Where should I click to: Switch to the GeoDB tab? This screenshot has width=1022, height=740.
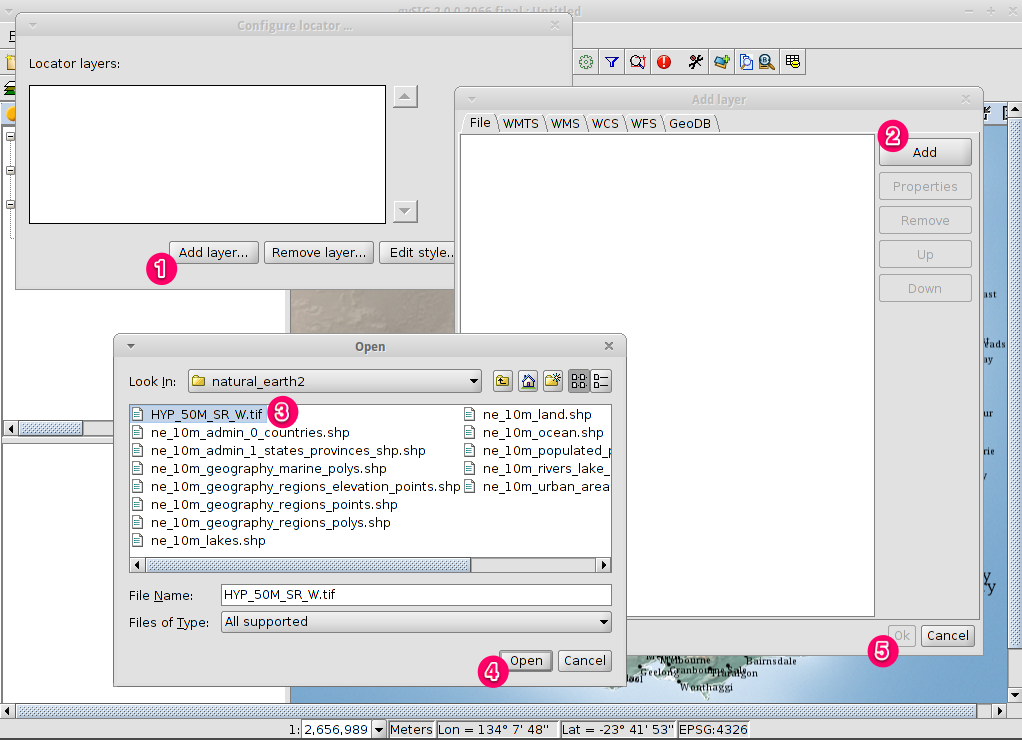coord(690,123)
